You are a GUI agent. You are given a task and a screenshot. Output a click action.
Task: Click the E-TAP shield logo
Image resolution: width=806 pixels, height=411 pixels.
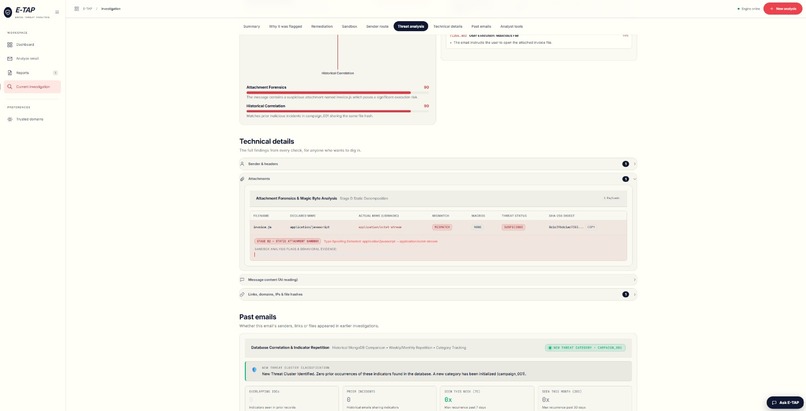coord(8,12)
